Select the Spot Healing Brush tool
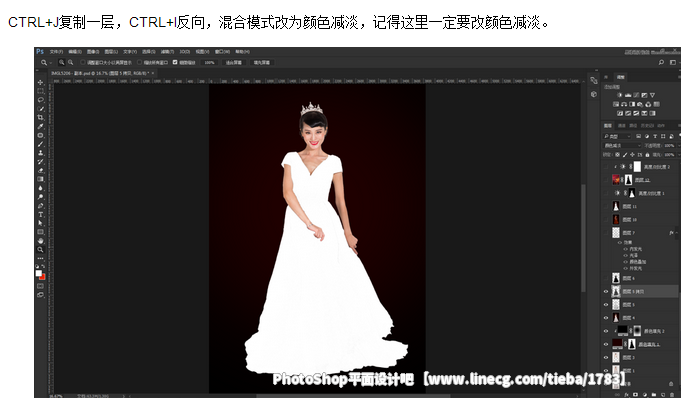681x398 pixels. [40, 135]
